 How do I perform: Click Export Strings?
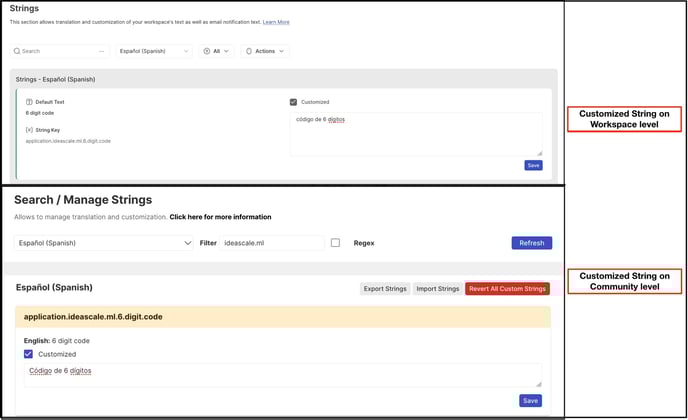385,289
